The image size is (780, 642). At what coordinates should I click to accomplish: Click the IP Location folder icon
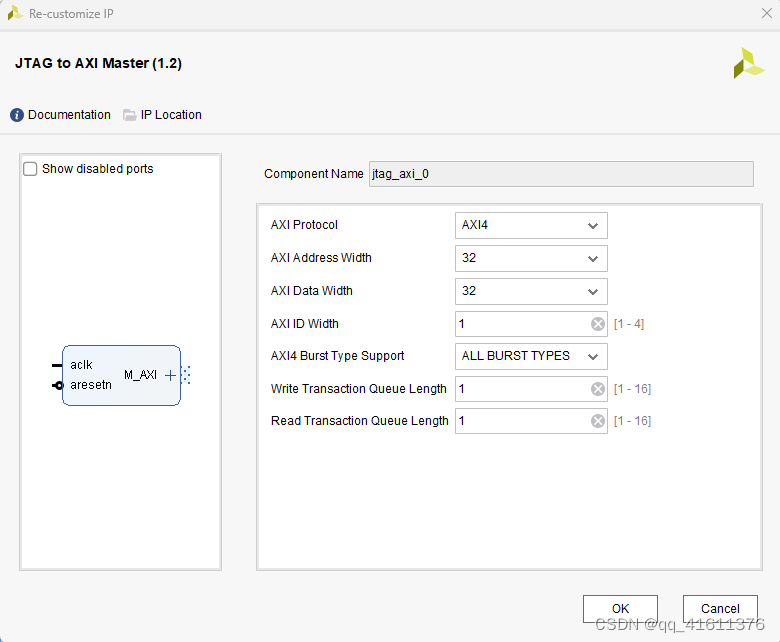tap(129, 115)
